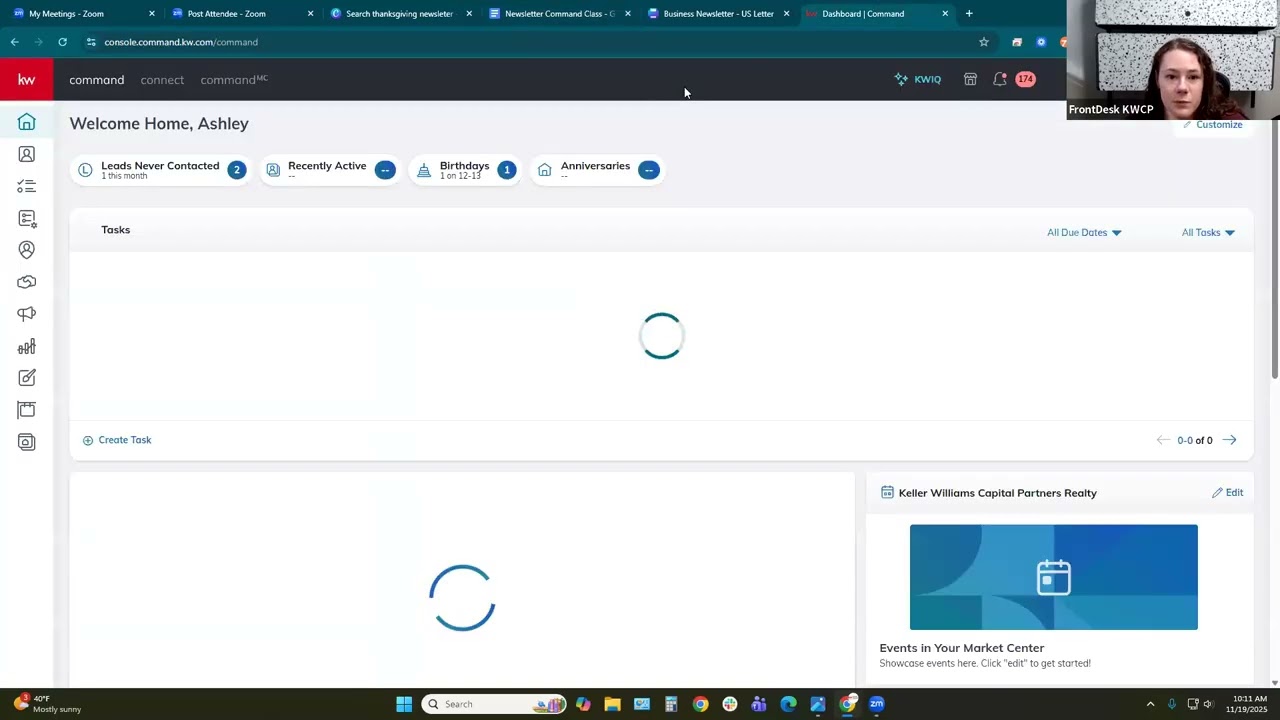
Task: Open the event calendar icon beside Keller Williams
Action: tap(887, 492)
